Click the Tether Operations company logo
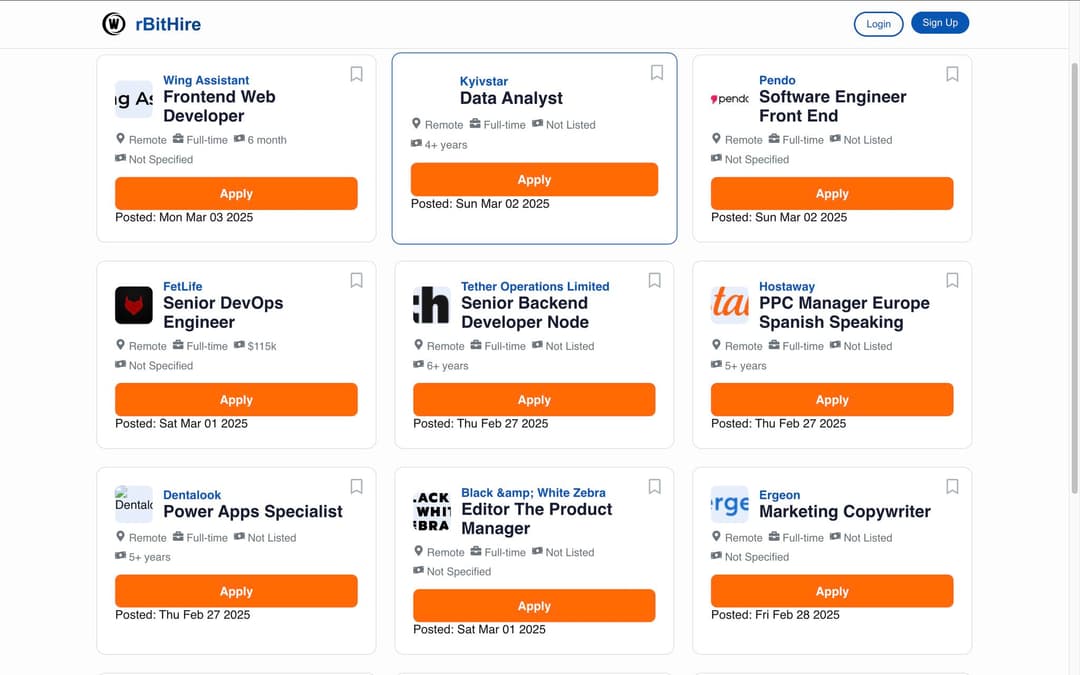Image resolution: width=1080 pixels, height=675 pixels. (431, 305)
